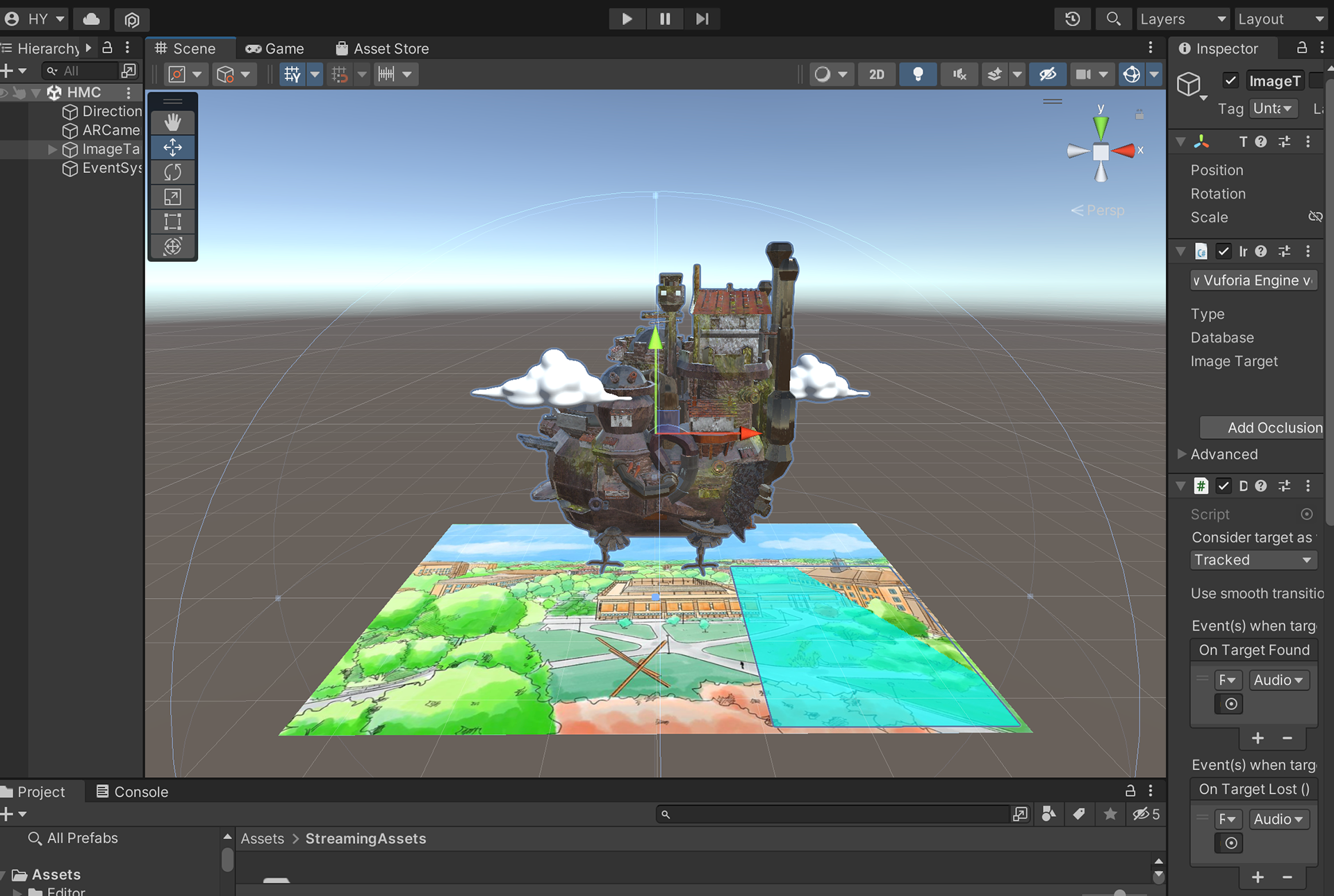Screen dimensions: 1334x896
Task: Toggle hidden objects visibility eye
Action: [x=1048, y=74]
